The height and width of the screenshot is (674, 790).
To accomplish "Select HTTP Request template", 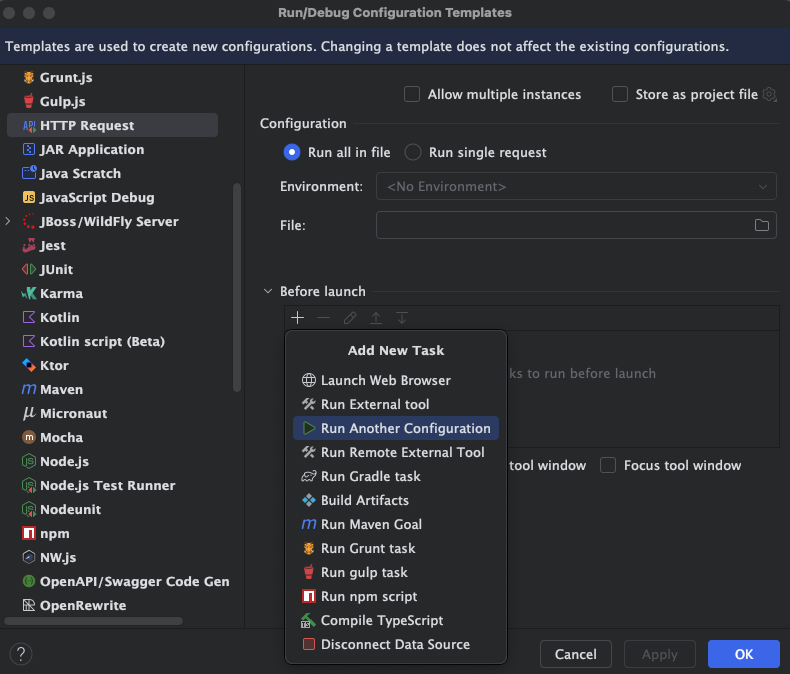I will [112, 125].
